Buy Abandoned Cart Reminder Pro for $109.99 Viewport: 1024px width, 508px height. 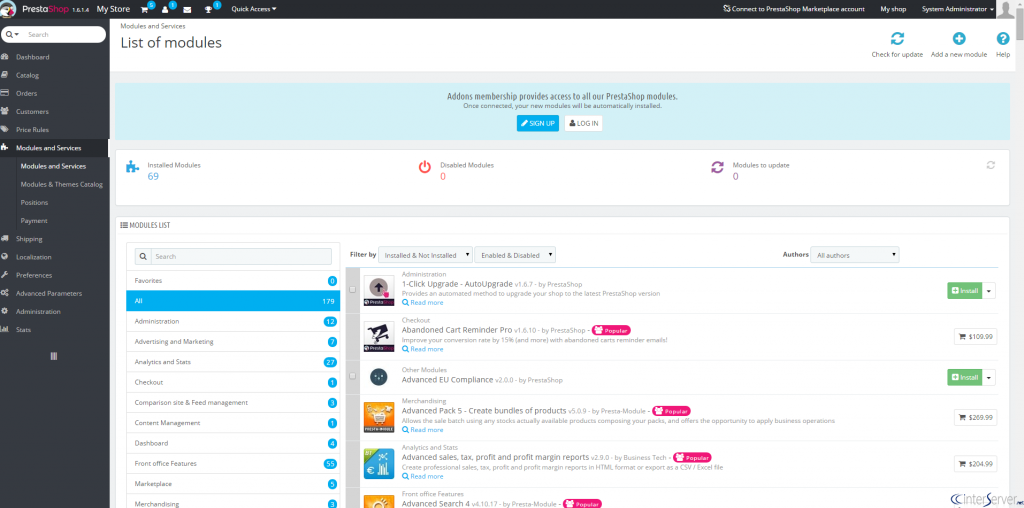coord(976,337)
